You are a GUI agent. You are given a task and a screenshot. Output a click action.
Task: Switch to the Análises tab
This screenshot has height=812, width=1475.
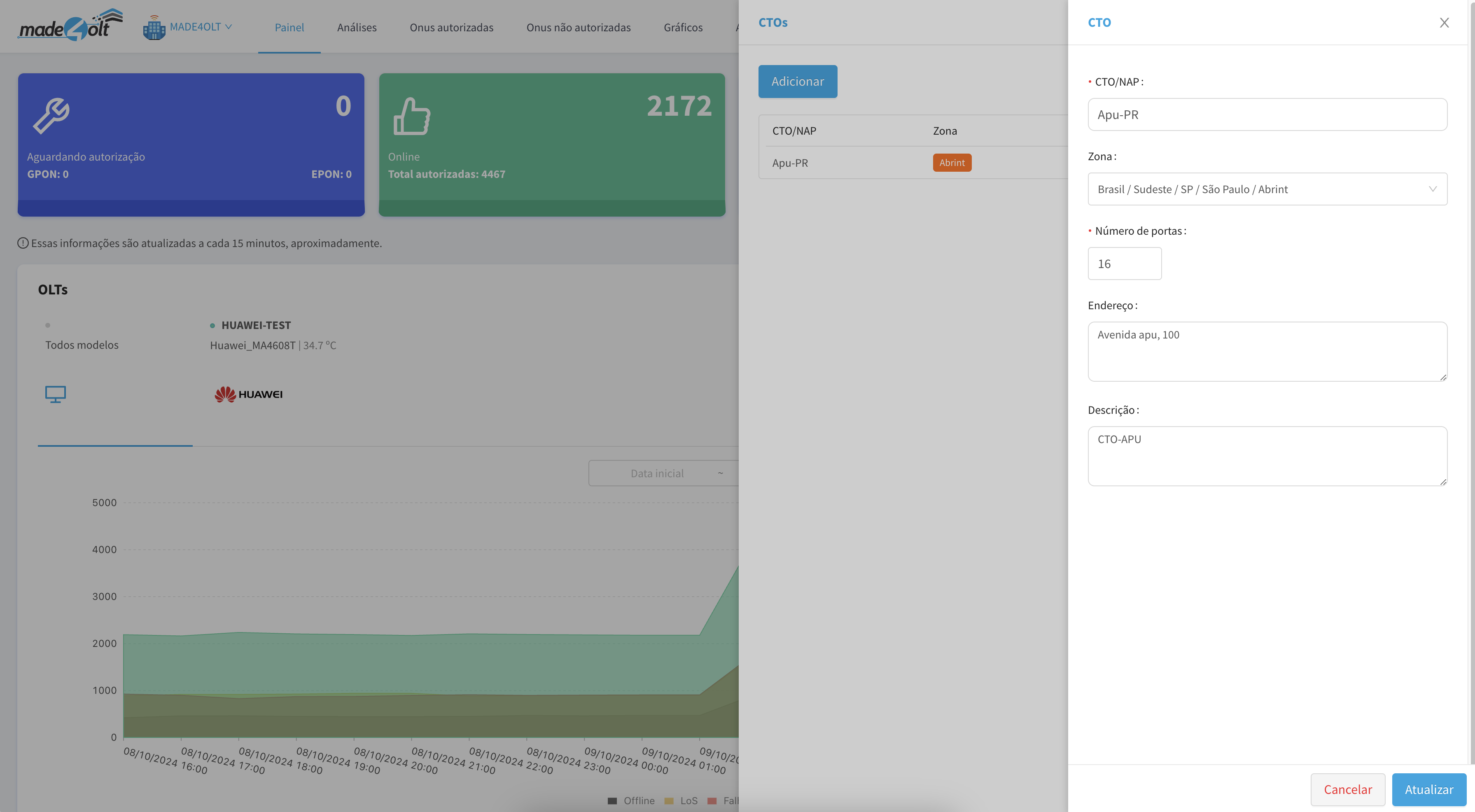tap(357, 28)
